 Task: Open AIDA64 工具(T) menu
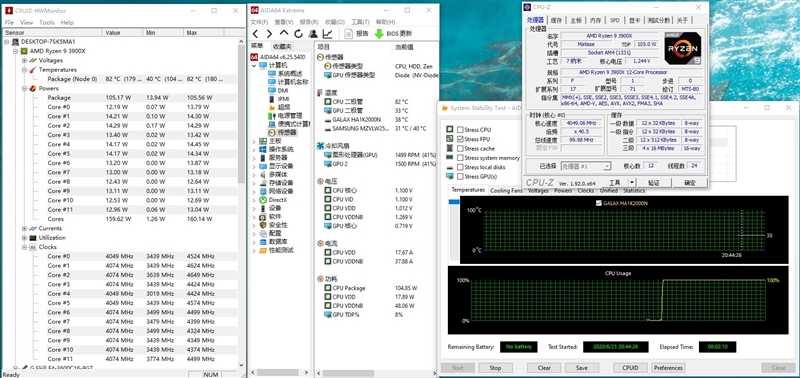coord(360,22)
